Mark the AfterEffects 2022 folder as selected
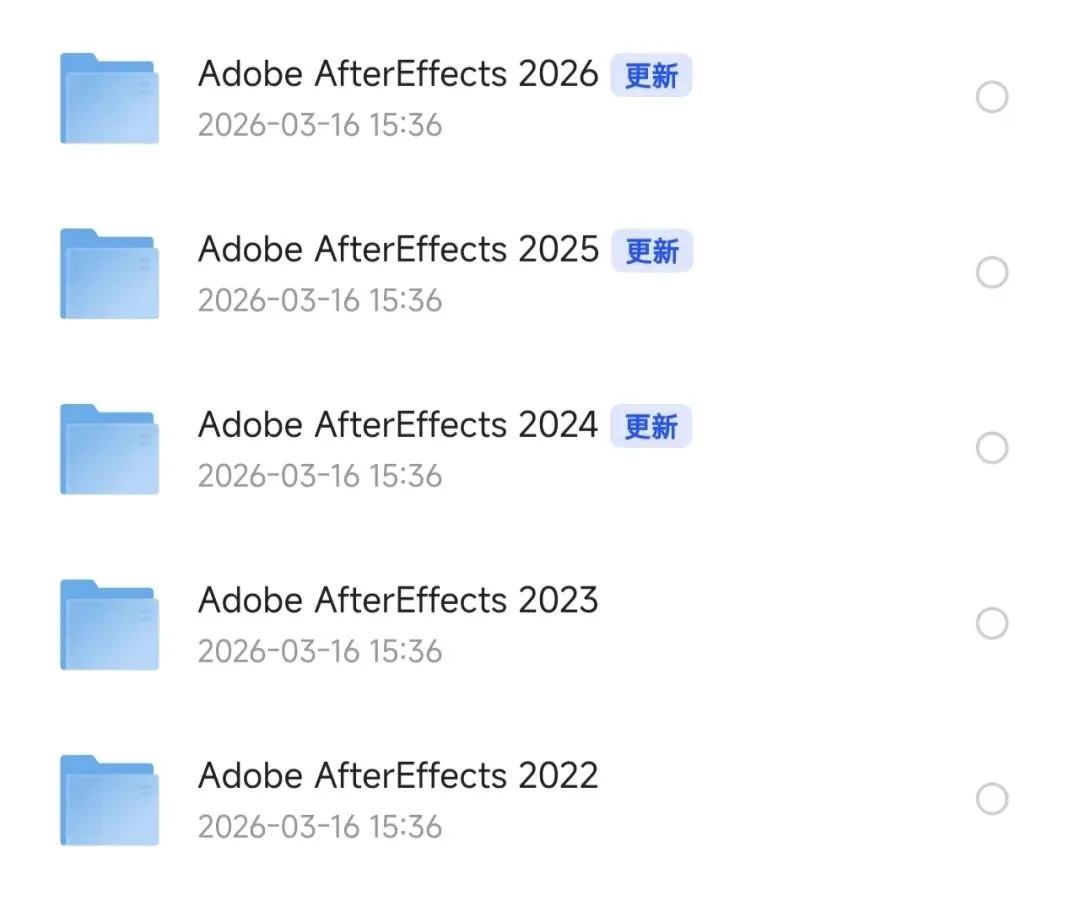Screen dimensions: 1080x912 (x=991, y=799)
